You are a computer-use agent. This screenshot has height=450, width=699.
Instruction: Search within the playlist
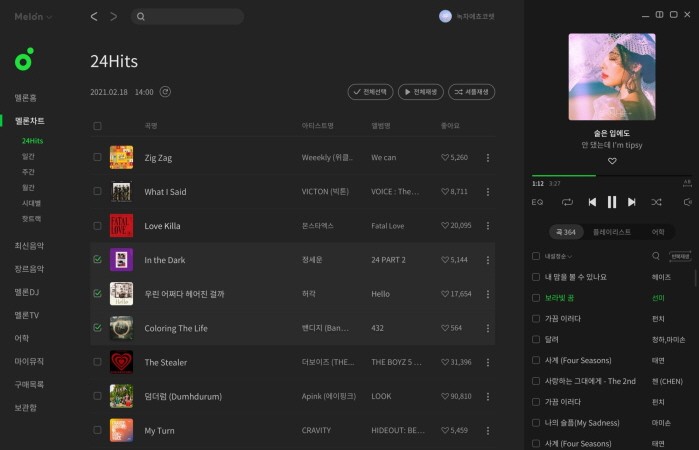(x=656, y=256)
